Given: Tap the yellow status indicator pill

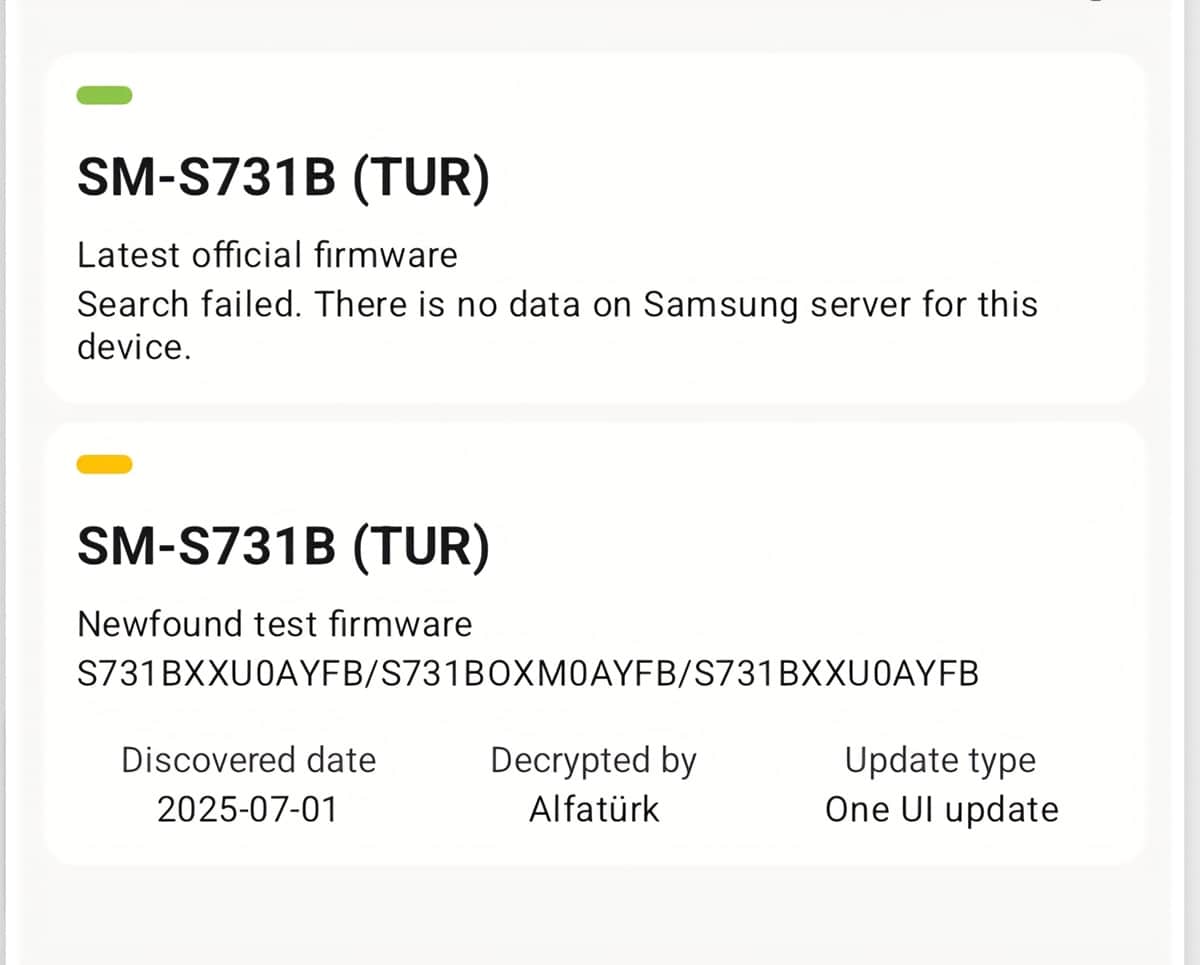Looking at the screenshot, I should pos(104,463).
